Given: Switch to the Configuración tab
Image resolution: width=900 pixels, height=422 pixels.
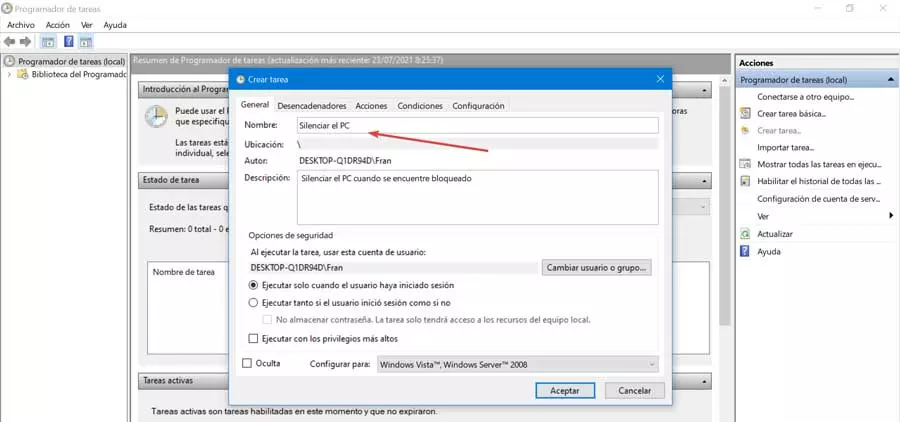Looking at the screenshot, I should tap(478, 106).
